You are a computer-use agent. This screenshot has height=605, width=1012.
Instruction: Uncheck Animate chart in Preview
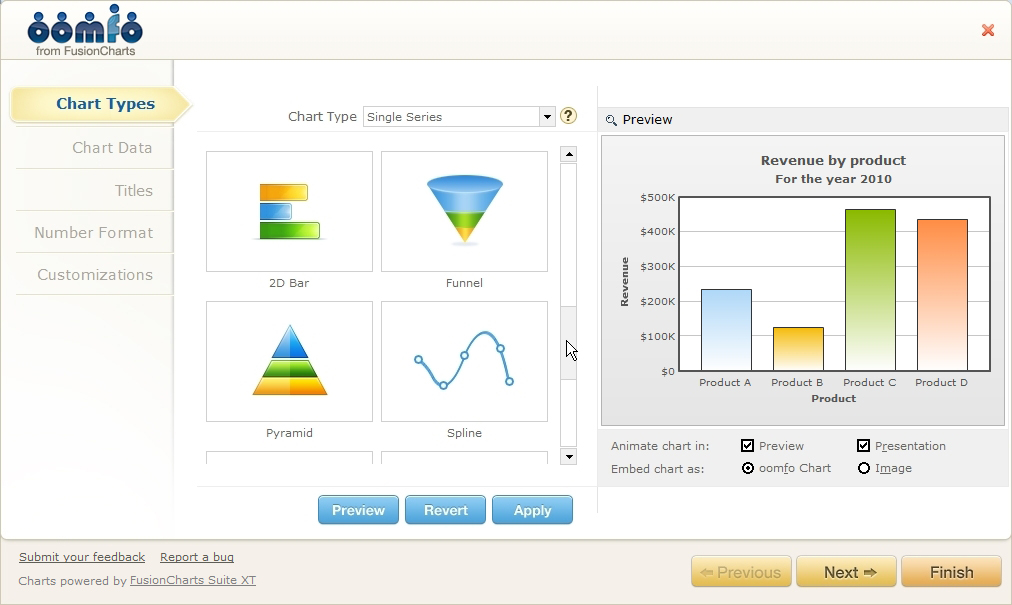point(746,445)
